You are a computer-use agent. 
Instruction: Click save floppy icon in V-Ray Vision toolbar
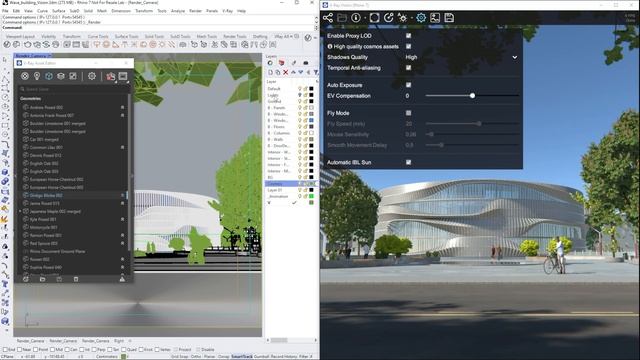point(449,18)
